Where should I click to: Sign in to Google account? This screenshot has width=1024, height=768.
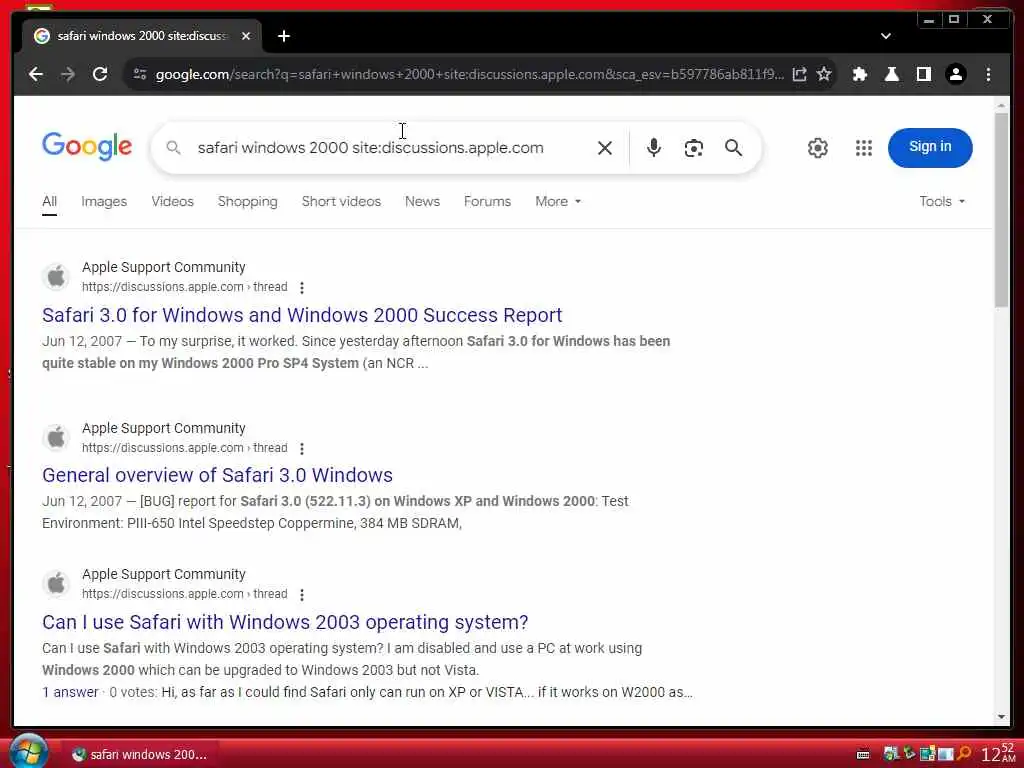click(930, 148)
